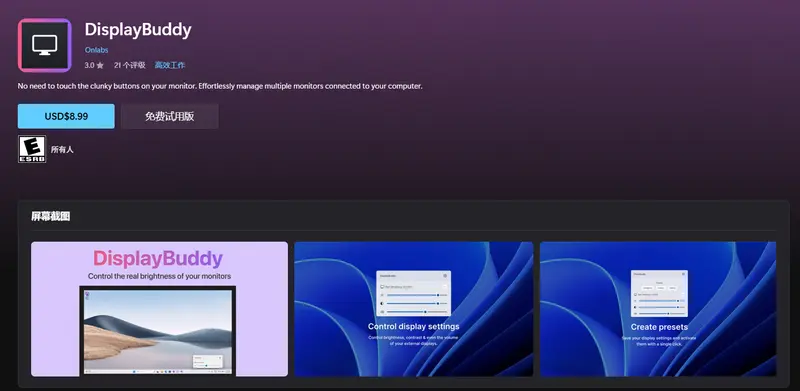Click the 'No need to touch' description text

[x=220, y=86]
